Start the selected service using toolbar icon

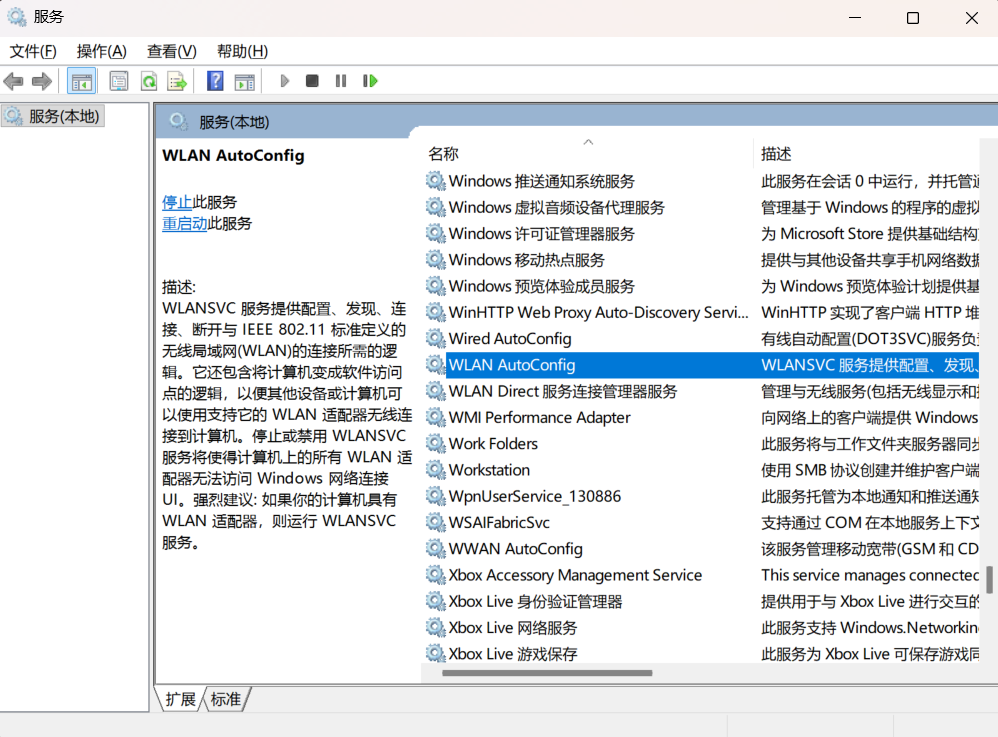[x=284, y=80]
